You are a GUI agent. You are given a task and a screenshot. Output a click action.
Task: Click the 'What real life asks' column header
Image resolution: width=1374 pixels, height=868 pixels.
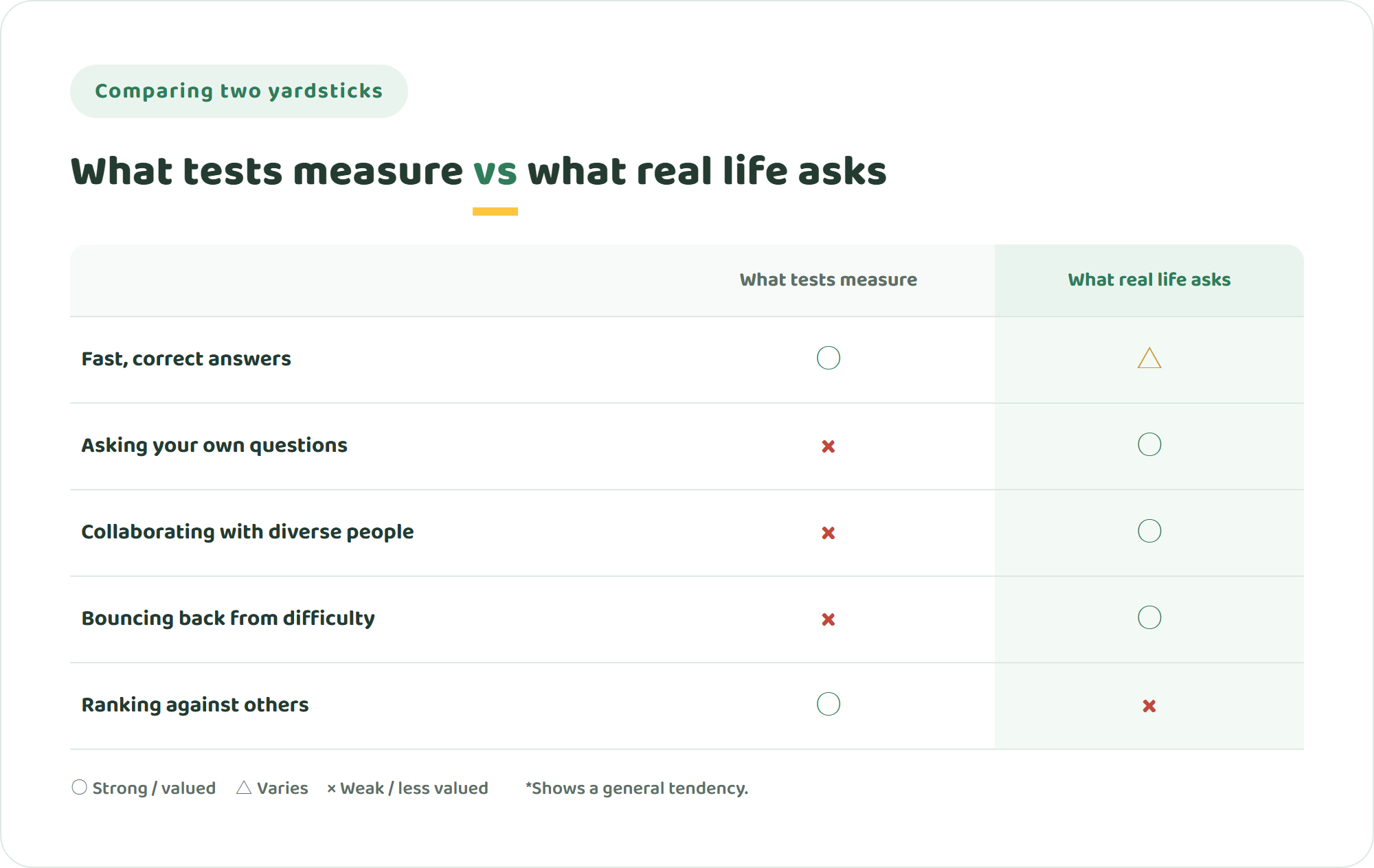1149,279
